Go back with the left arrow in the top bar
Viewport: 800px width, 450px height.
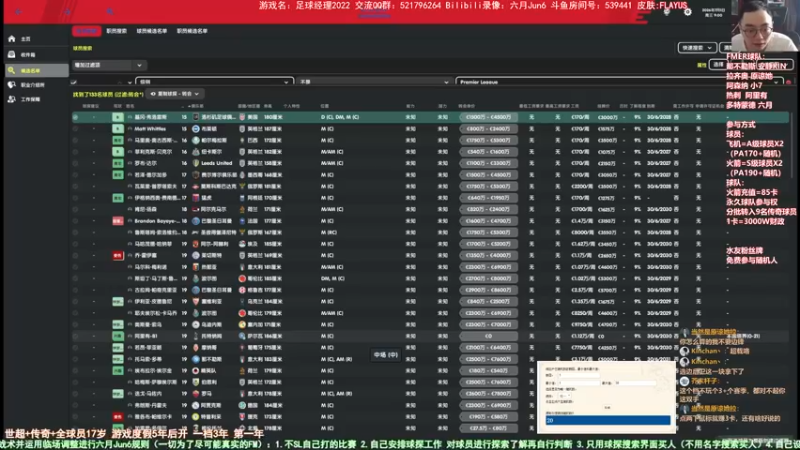pos(18,11)
